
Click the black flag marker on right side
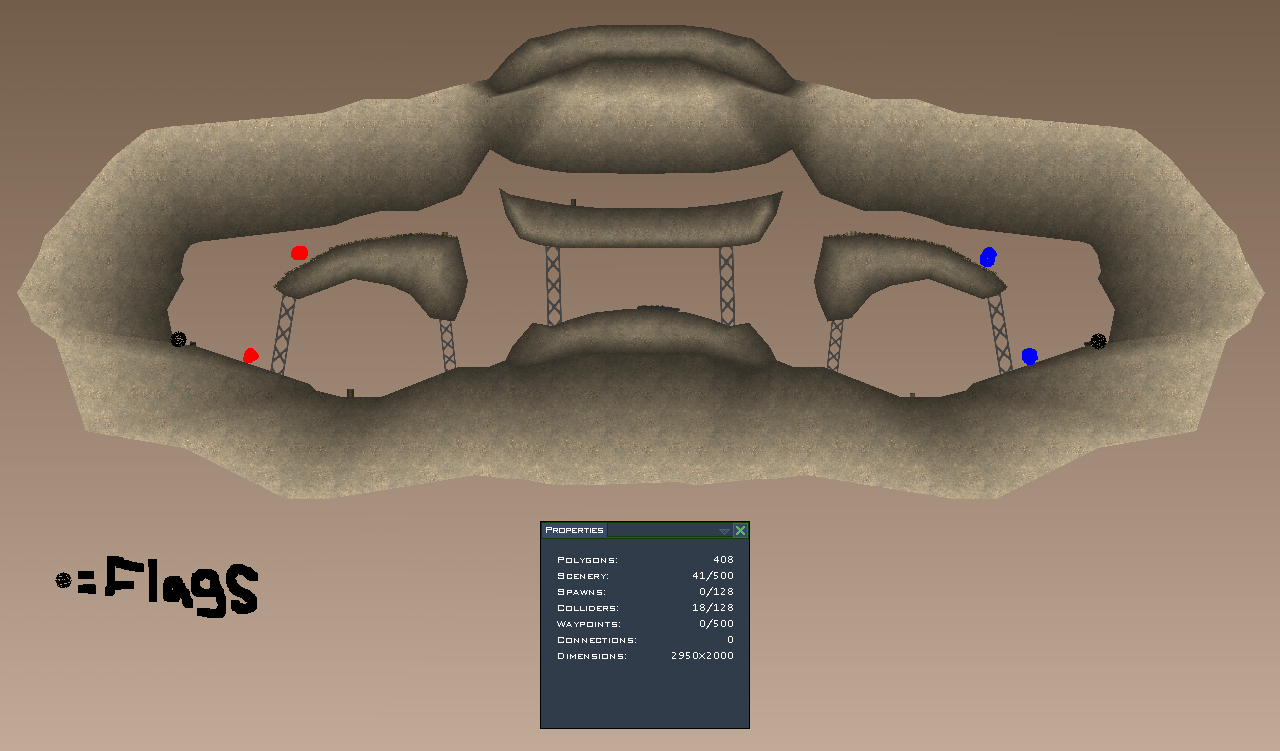[1098, 341]
